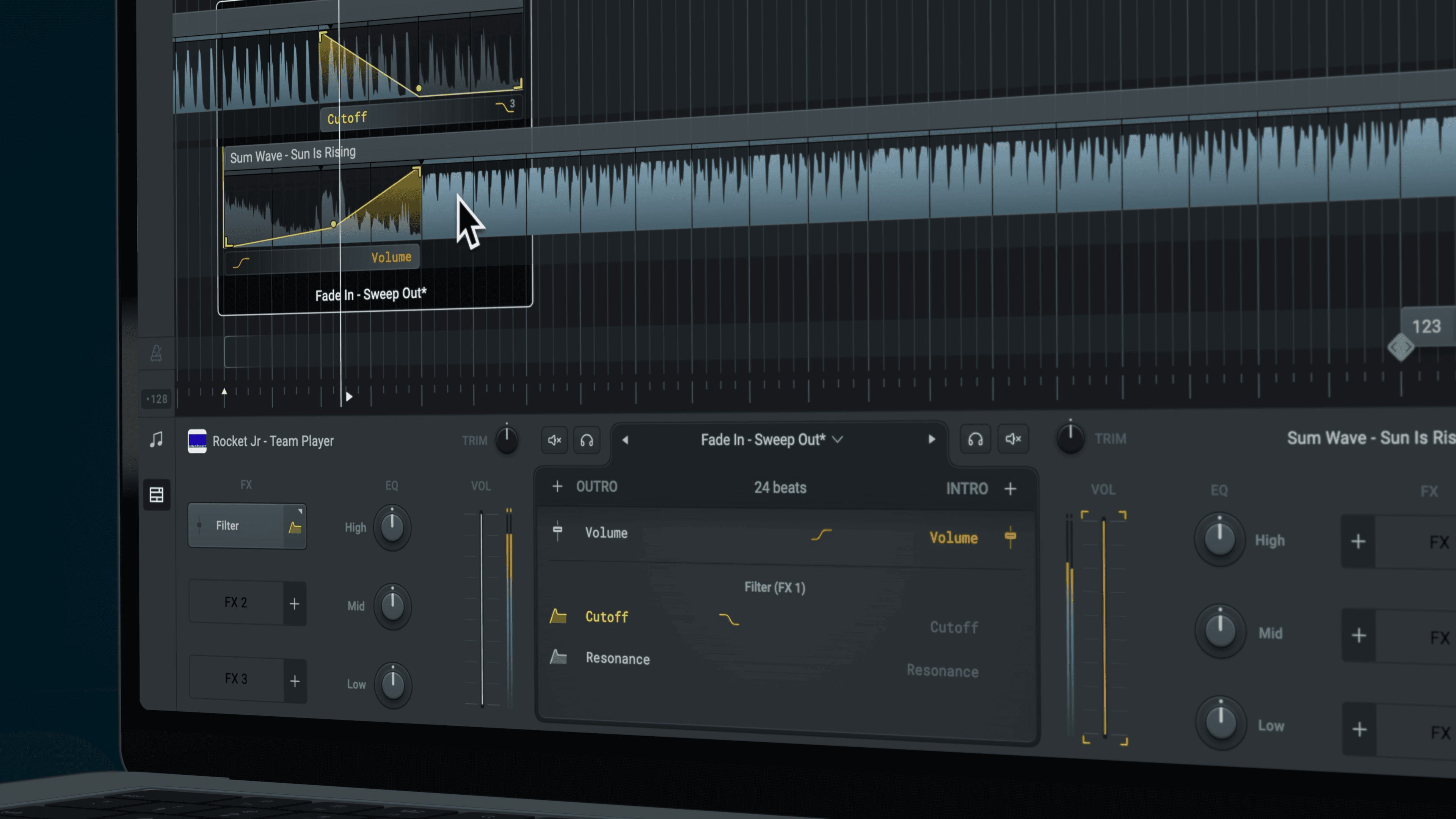The width and height of the screenshot is (1456, 819).
Task: Click the music note library icon
Action: pyautogui.click(x=157, y=439)
